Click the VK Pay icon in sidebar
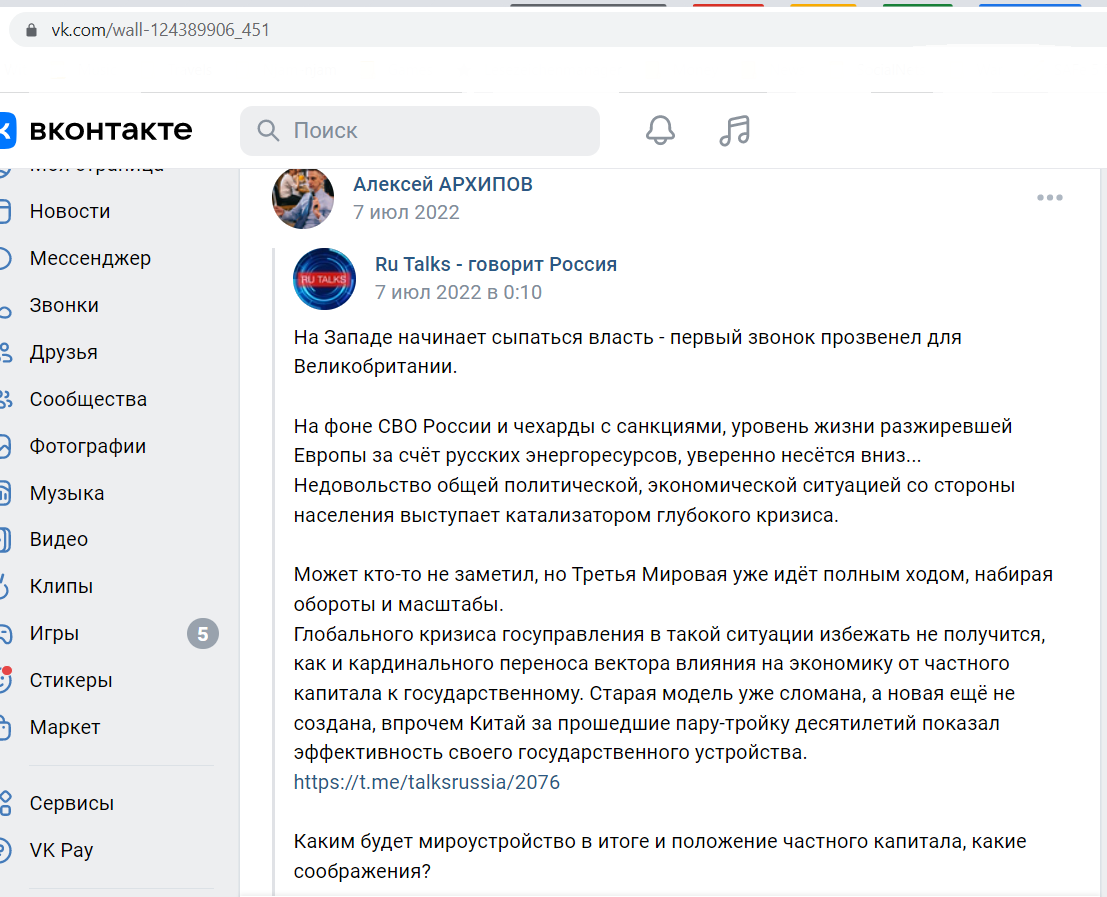Screen dimensions: 1107x897 click(5, 850)
